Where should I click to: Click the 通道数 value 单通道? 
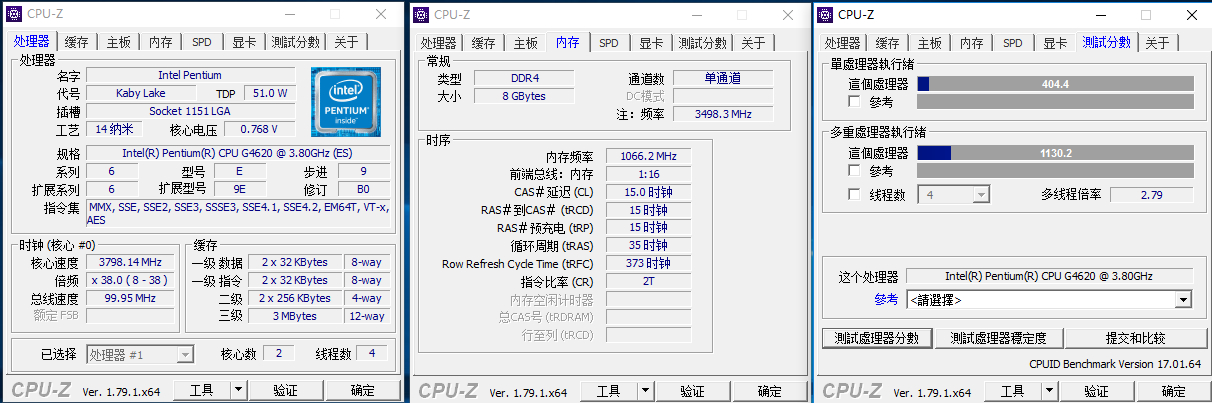click(x=723, y=78)
